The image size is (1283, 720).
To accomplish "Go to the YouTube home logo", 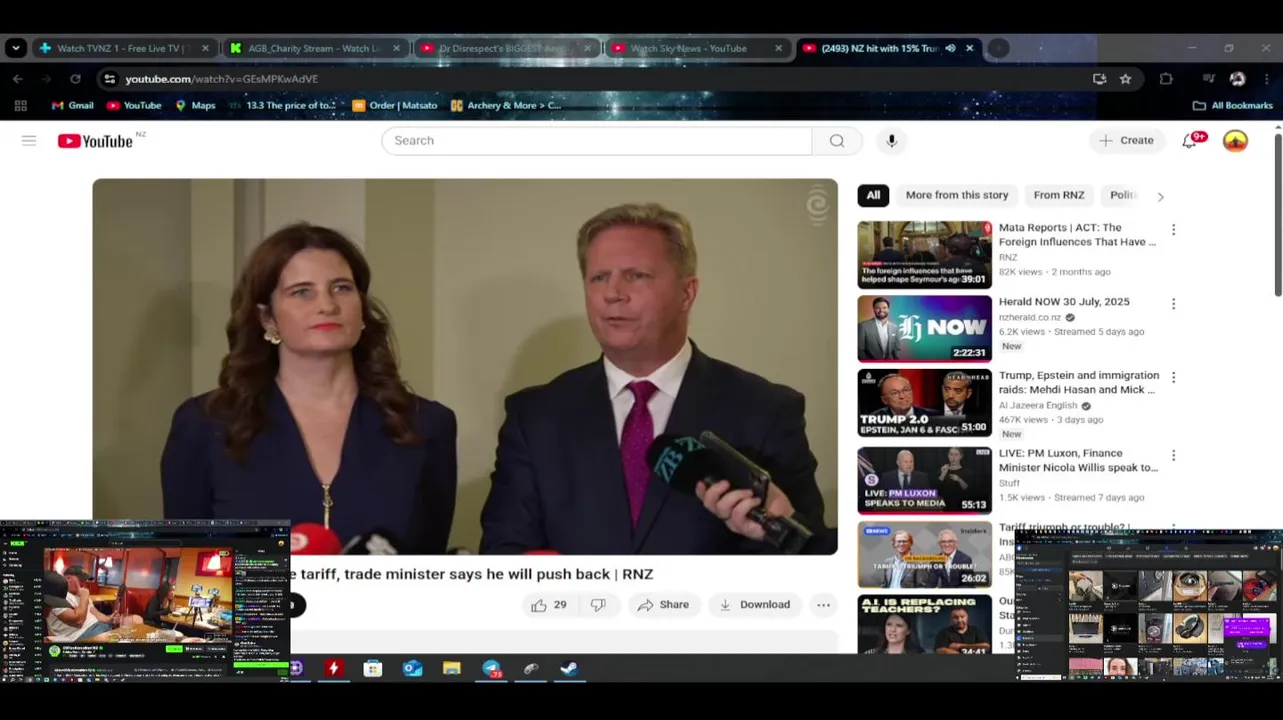I will click(95, 141).
